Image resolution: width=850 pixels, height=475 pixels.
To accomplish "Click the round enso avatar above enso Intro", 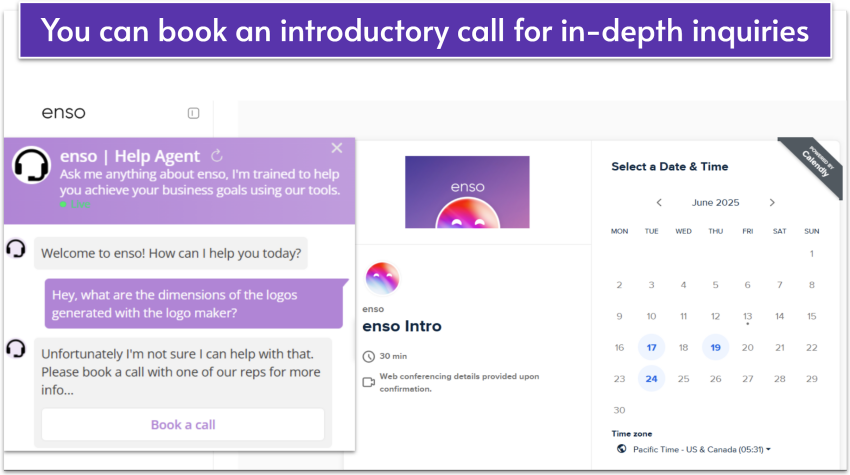I will click(382, 278).
